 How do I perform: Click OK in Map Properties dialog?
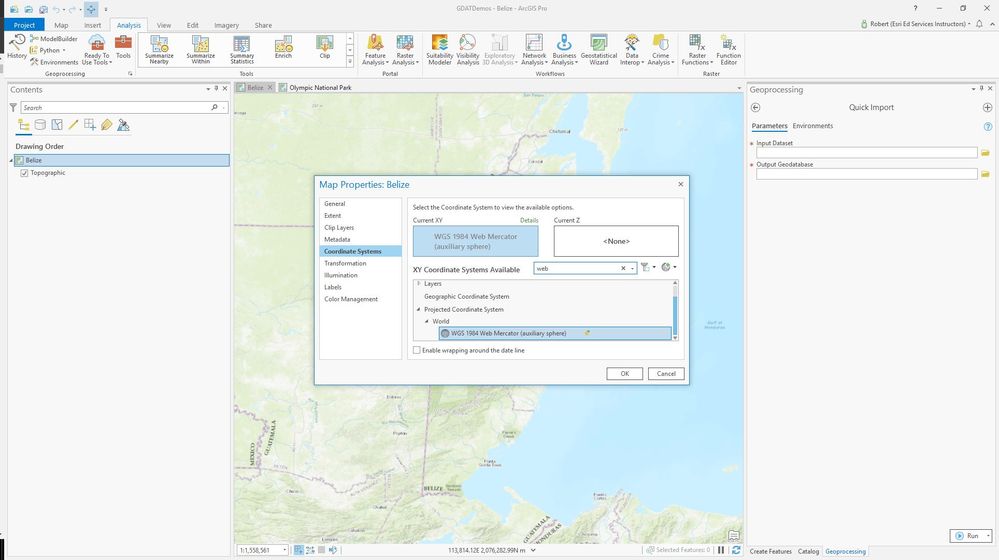624,373
